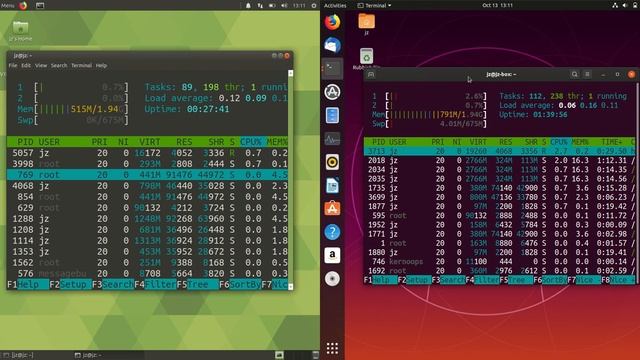Open LibreOffice Writer in the Ubuntu dock

[333, 186]
